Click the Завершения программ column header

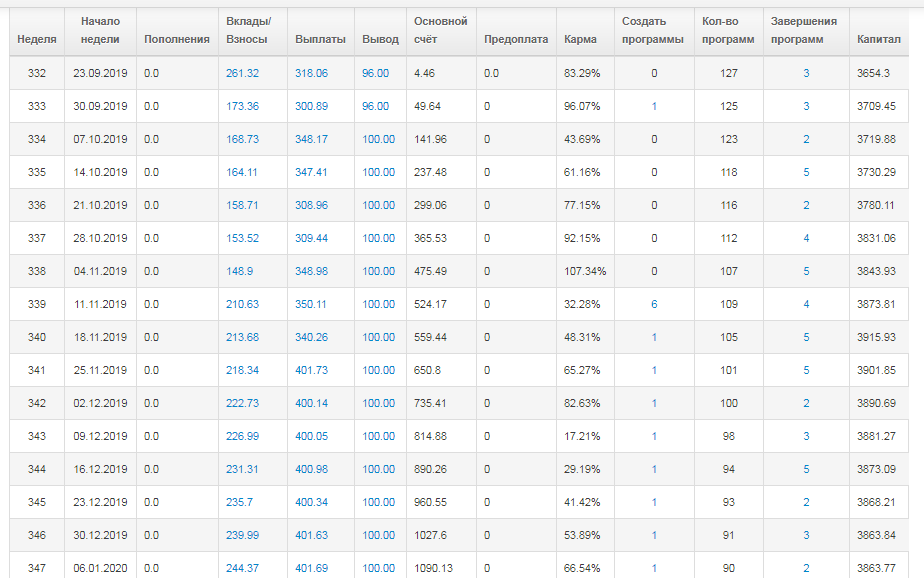[x=804, y=30]
